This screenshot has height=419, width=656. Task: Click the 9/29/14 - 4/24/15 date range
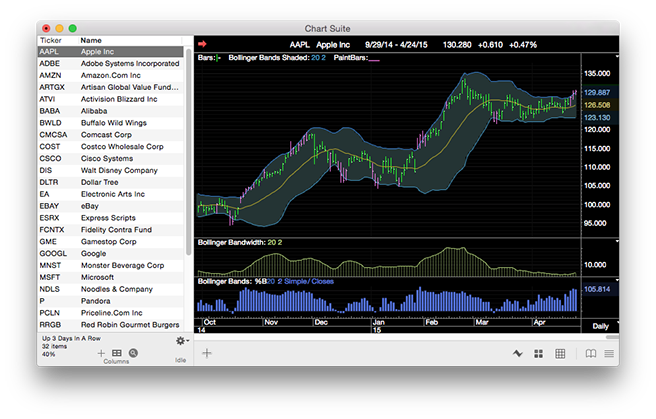pos(396,45)
